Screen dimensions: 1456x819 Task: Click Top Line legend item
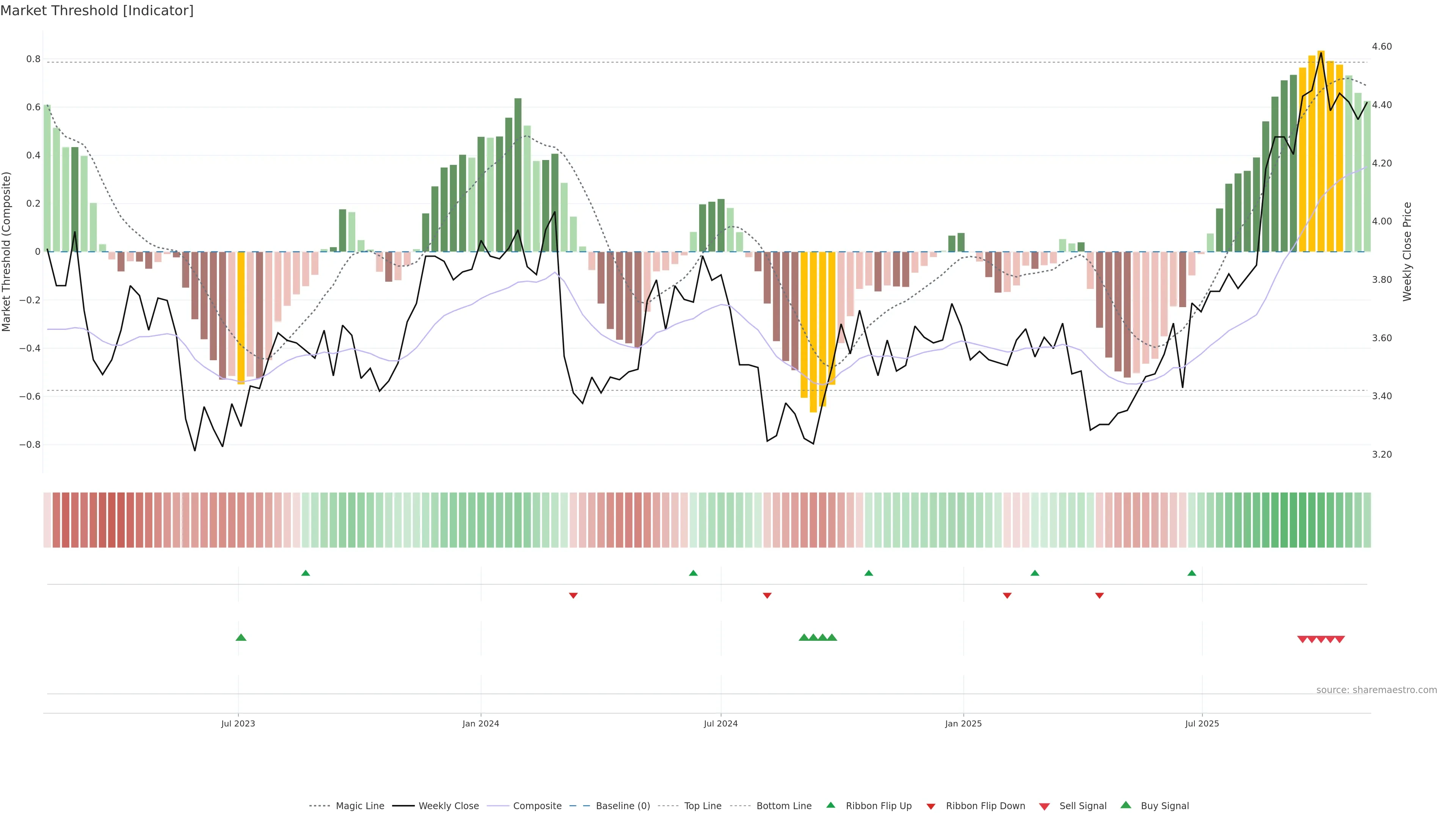(x=703, y=806)
